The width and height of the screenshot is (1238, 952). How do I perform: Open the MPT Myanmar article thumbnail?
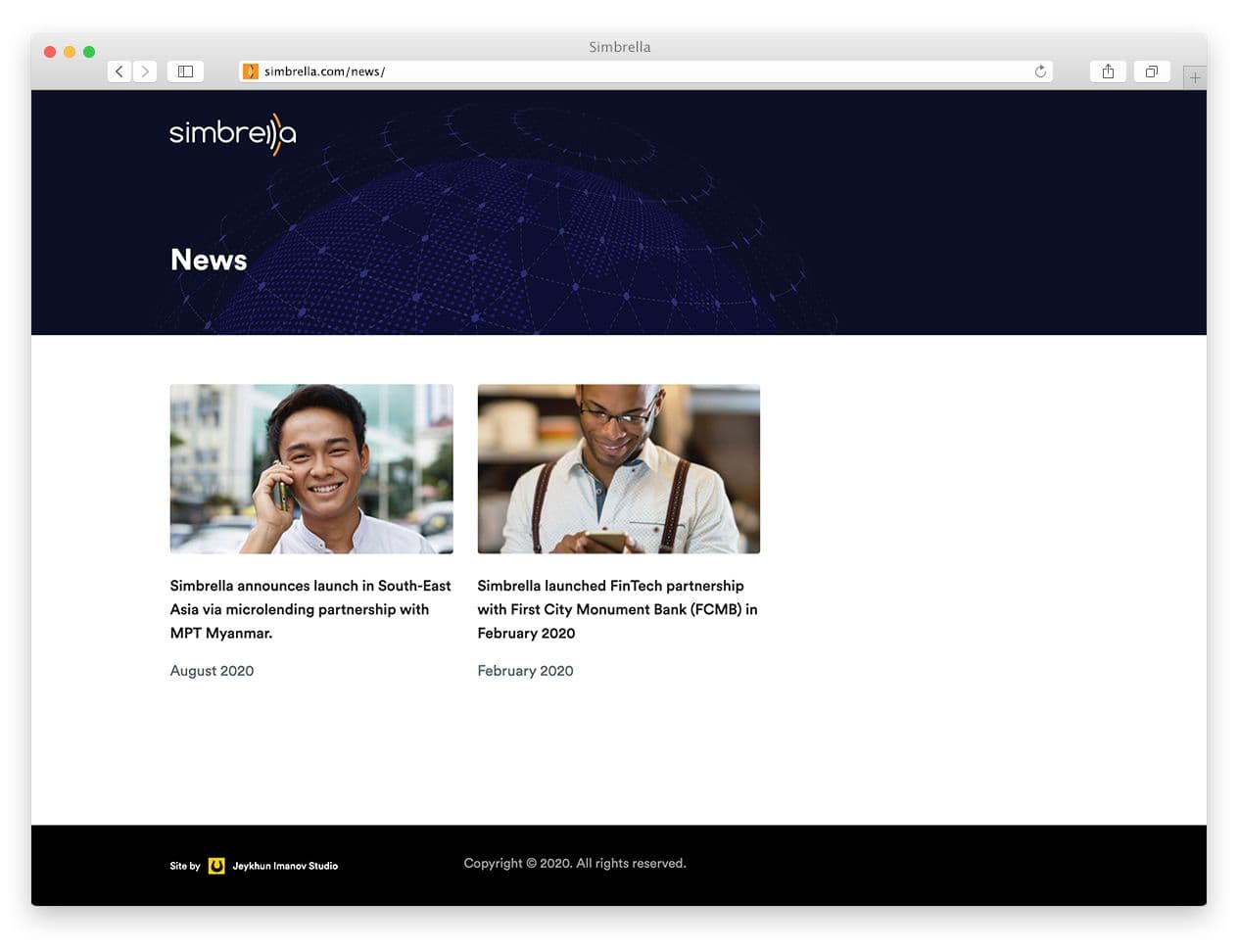(311, 469)
